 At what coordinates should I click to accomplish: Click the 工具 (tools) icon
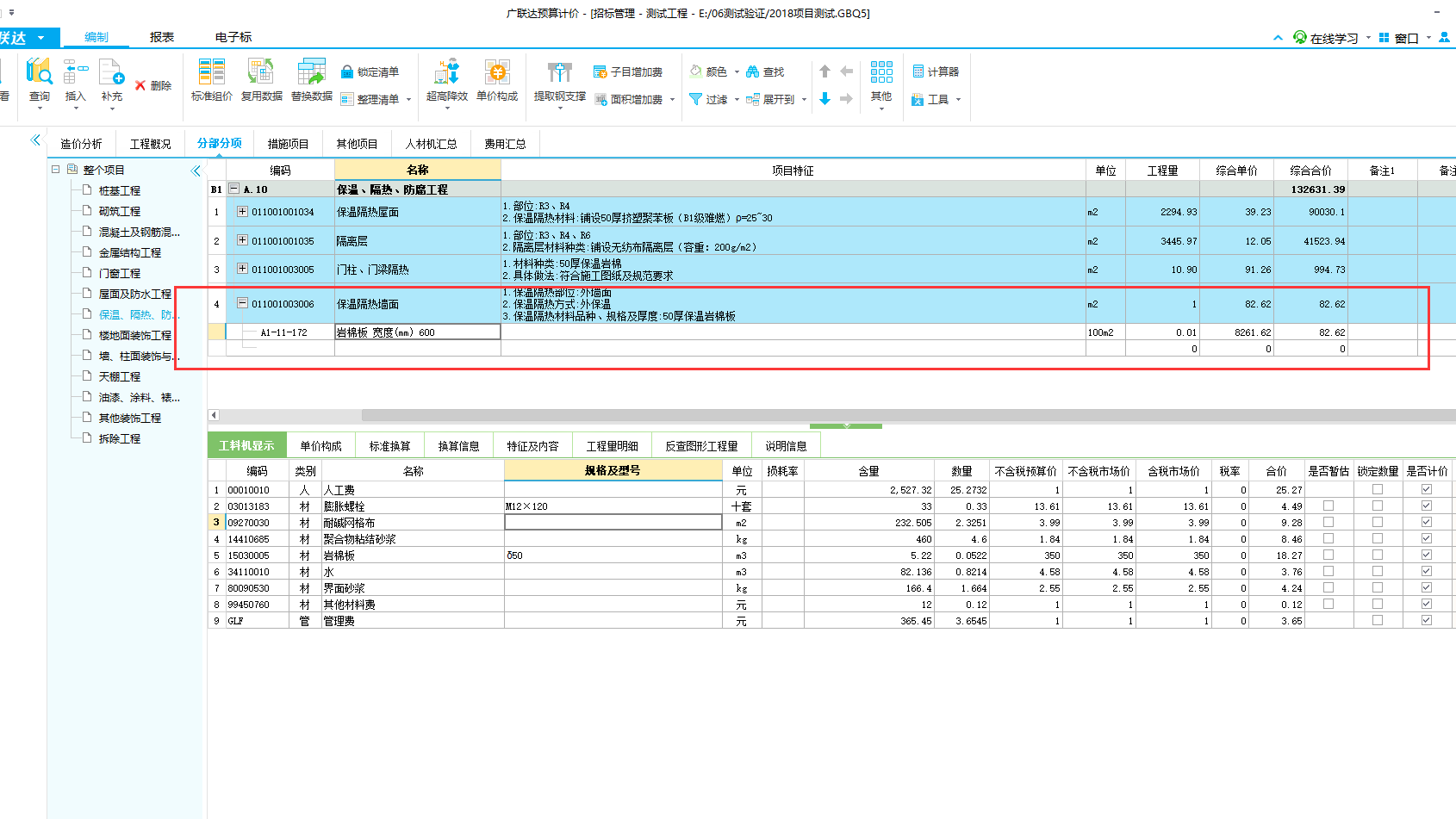[x=918, y=100]
